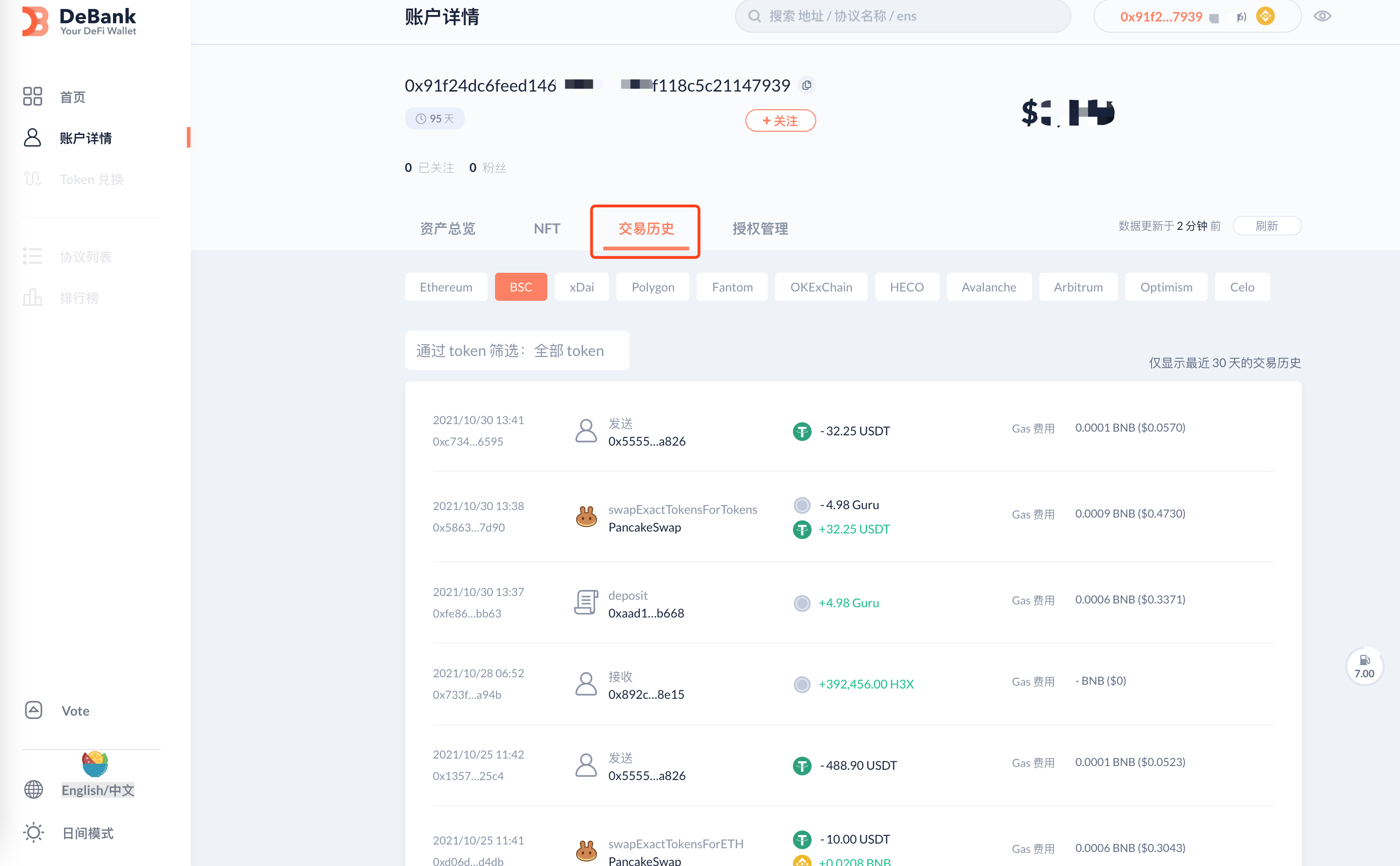Select the Ethereum chain filter chip
Viewport: 1400px width, 866px height.
coord(445,287)
